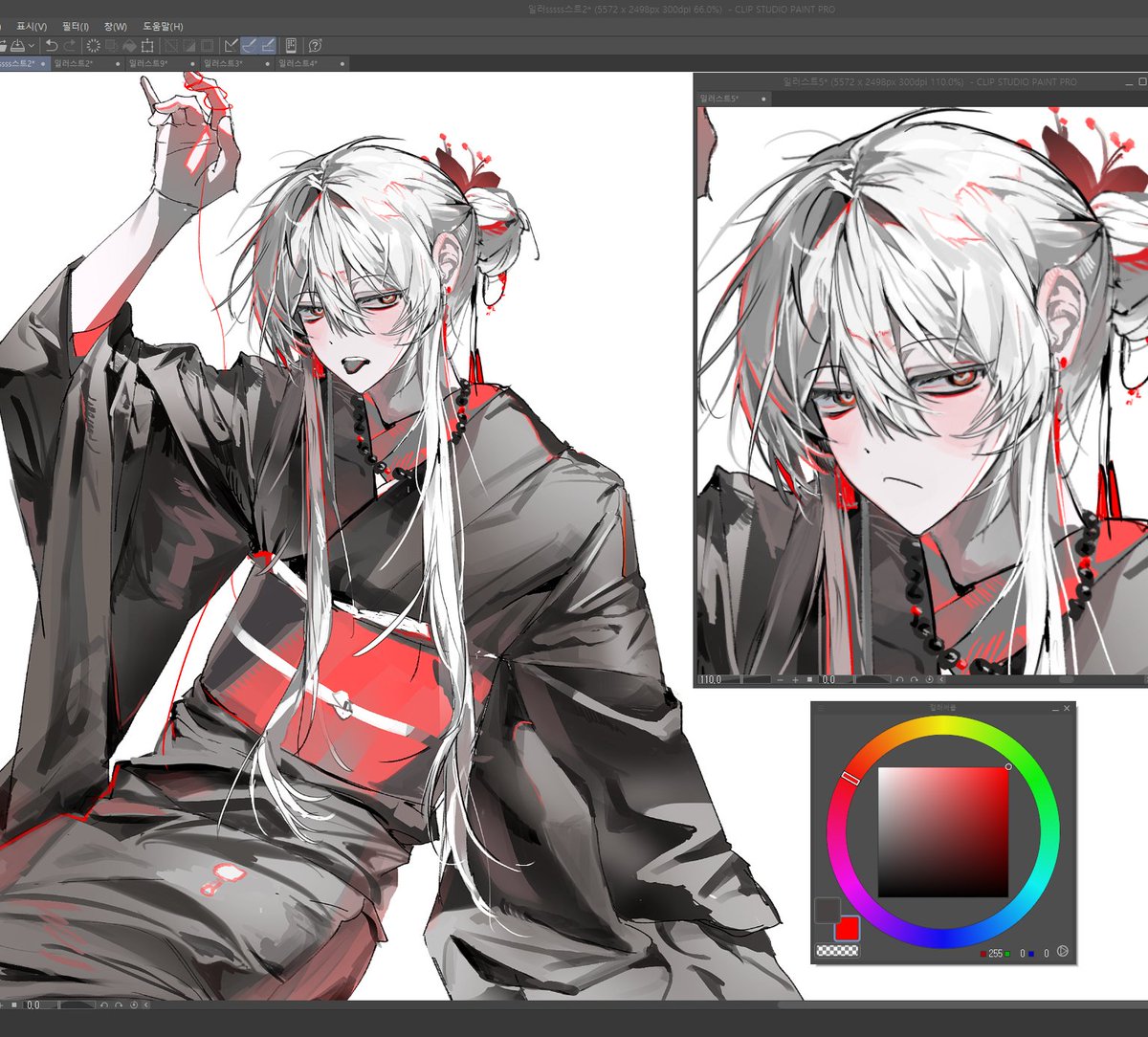Screen dimensions: 1148x1037
Task: Click the Fit to screen square icon in floating window
Action: (809, 679)
